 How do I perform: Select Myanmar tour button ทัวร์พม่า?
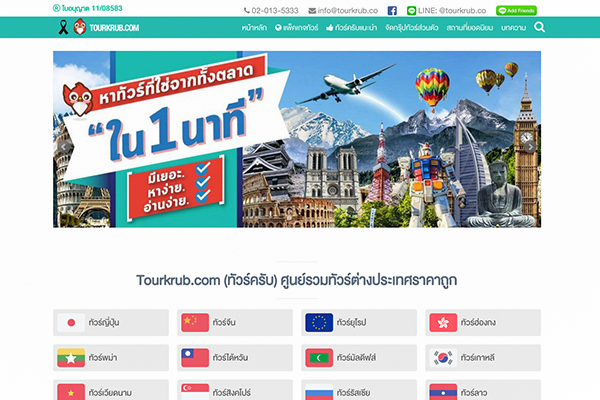[111, 358]
